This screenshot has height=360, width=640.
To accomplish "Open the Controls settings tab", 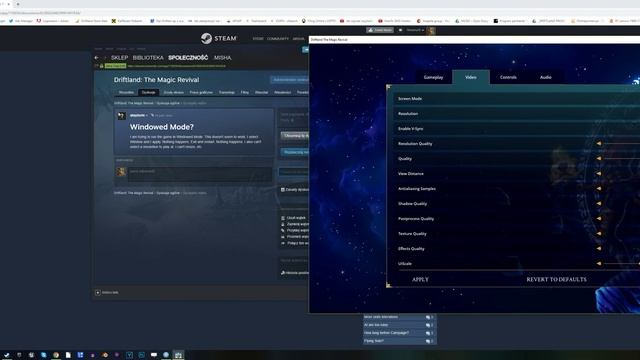I will [508, 77].
